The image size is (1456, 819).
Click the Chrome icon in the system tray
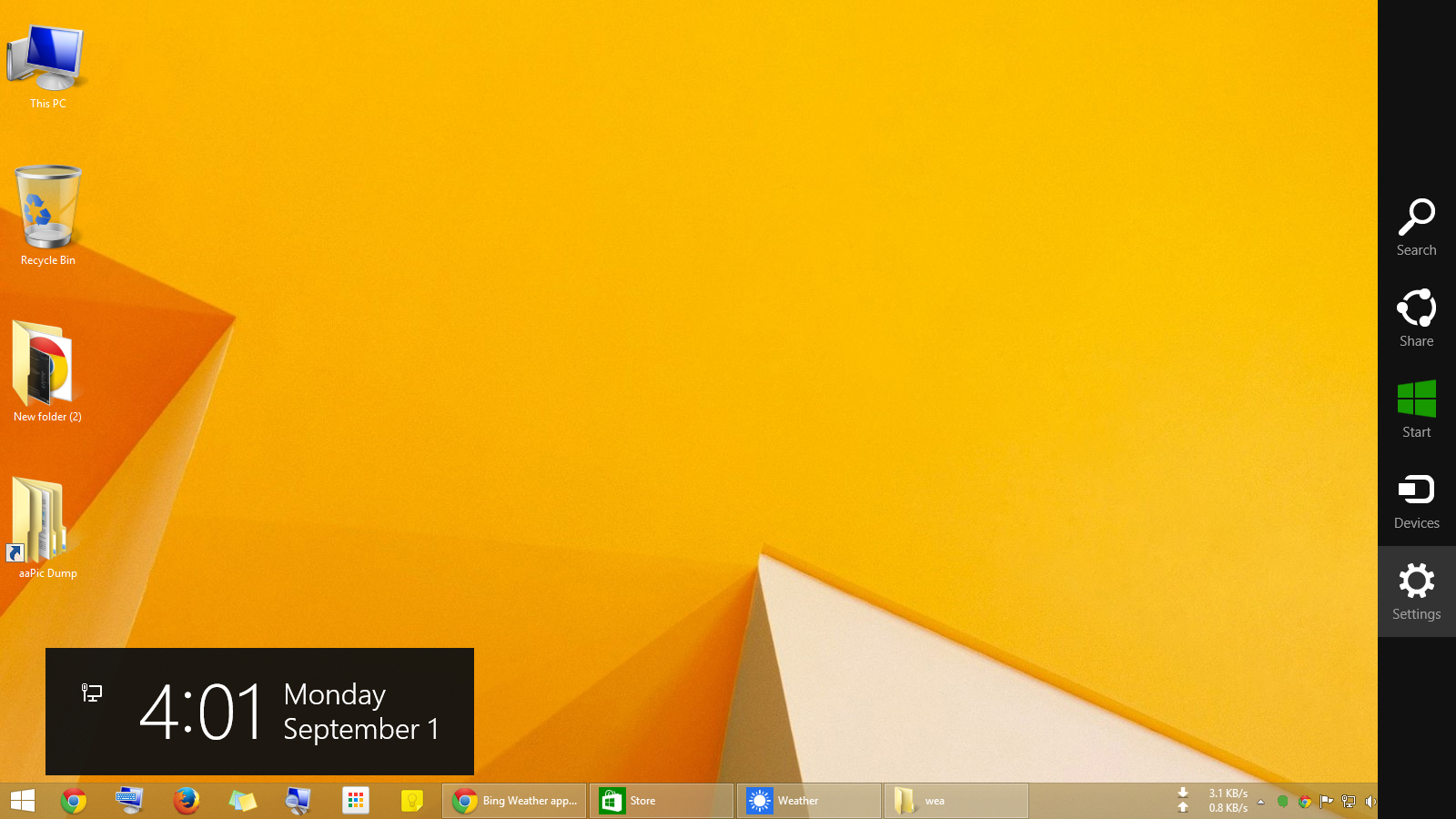point(1305,802)
